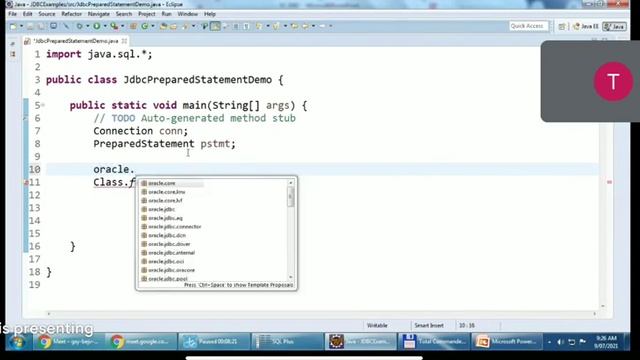Select oracle.core.lmx proposal
640x360 pixels.
click(167, 192)
